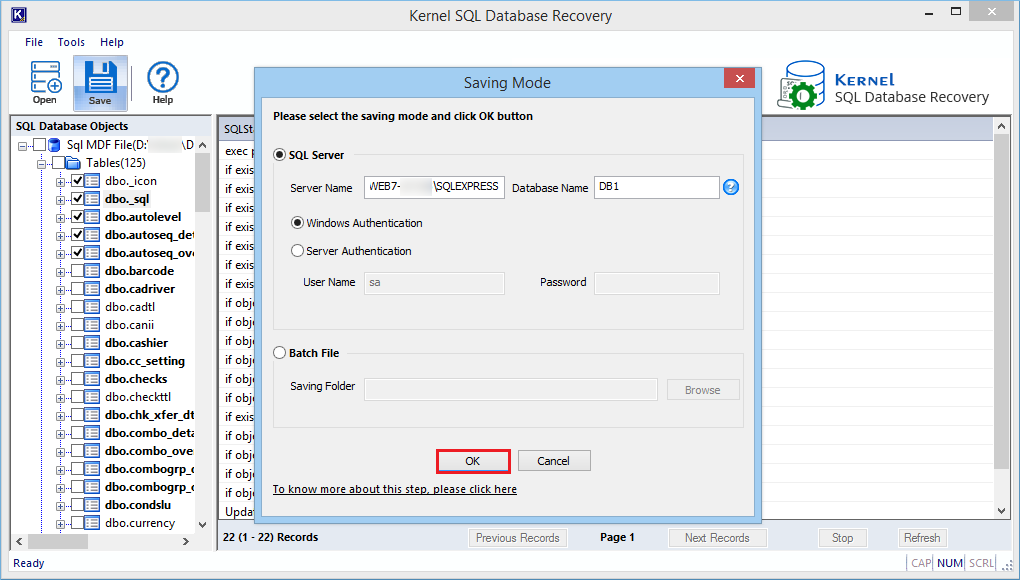This screenshot has height=580, width=1020.
Task: Click the table icon for dbo.cc_setting
Action: (92, 361)
